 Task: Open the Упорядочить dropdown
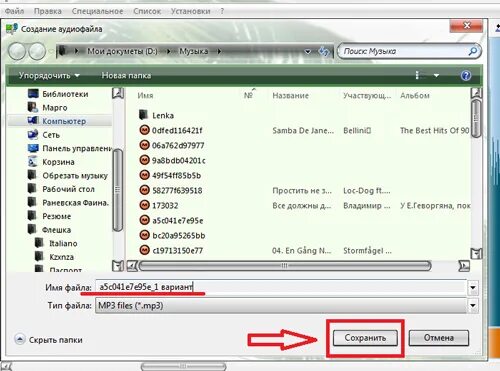click(49, 76)
